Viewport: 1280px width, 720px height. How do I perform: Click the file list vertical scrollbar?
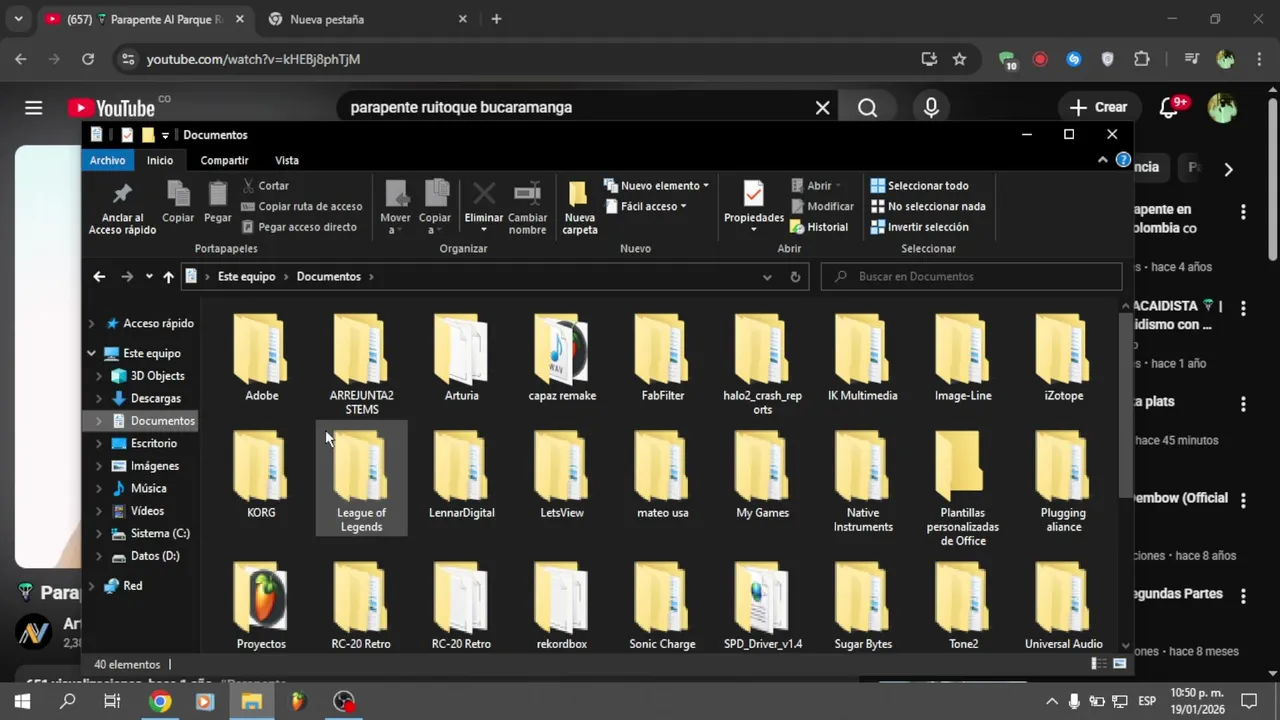tap(1126, 405)
